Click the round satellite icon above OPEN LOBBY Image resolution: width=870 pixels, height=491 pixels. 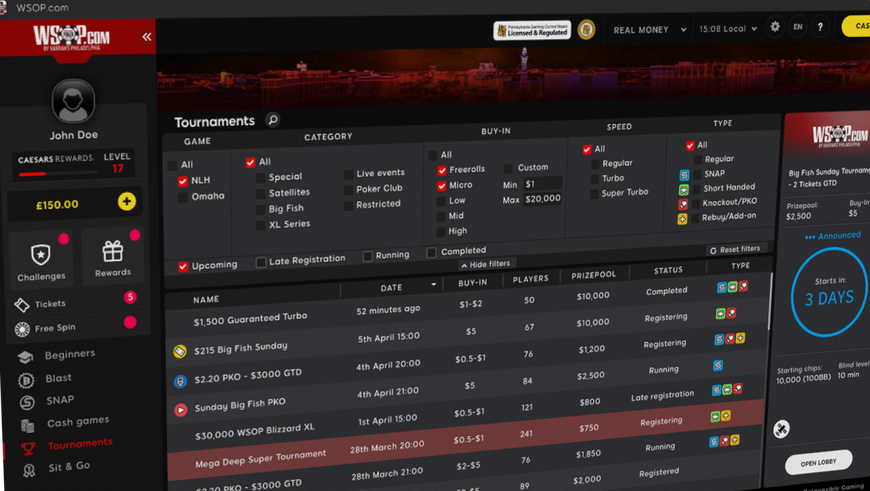781,429
